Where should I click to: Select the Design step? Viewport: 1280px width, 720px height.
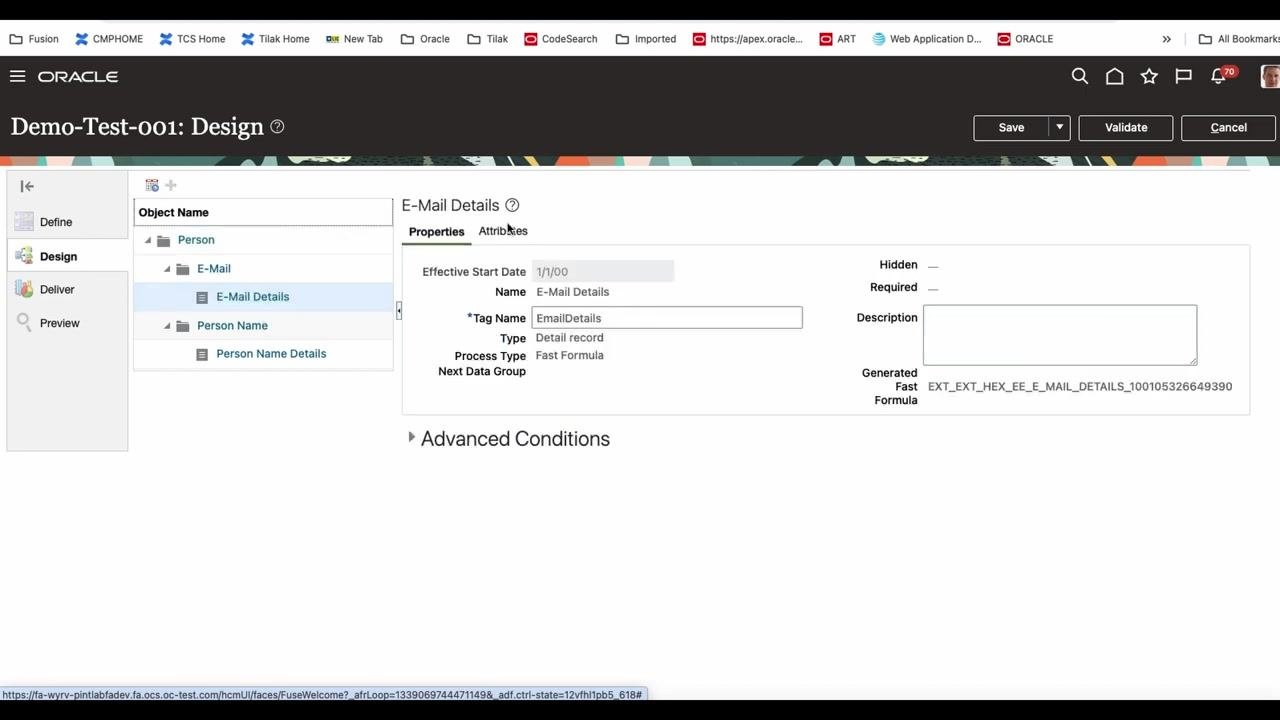[58, 256]
